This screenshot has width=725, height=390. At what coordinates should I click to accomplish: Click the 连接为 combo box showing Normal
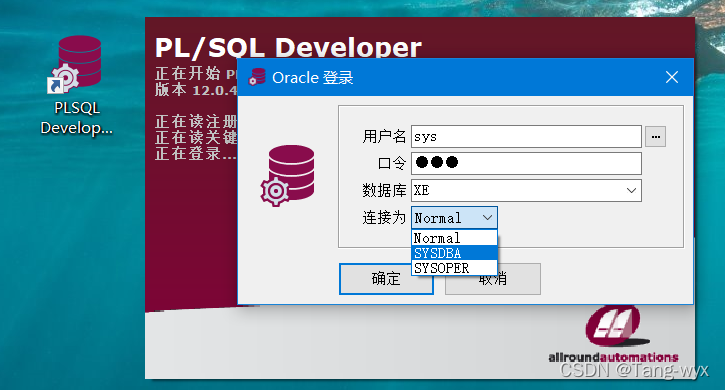pos(454,217)
